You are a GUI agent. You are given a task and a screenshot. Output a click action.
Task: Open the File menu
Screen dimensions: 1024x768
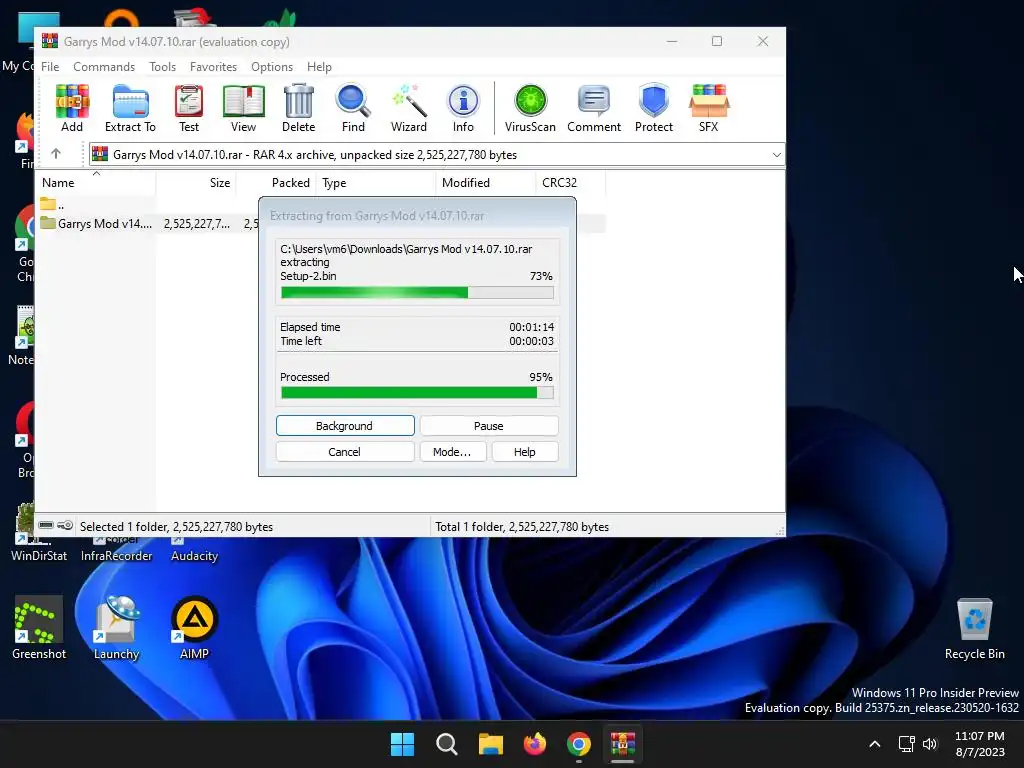[50, 67]
